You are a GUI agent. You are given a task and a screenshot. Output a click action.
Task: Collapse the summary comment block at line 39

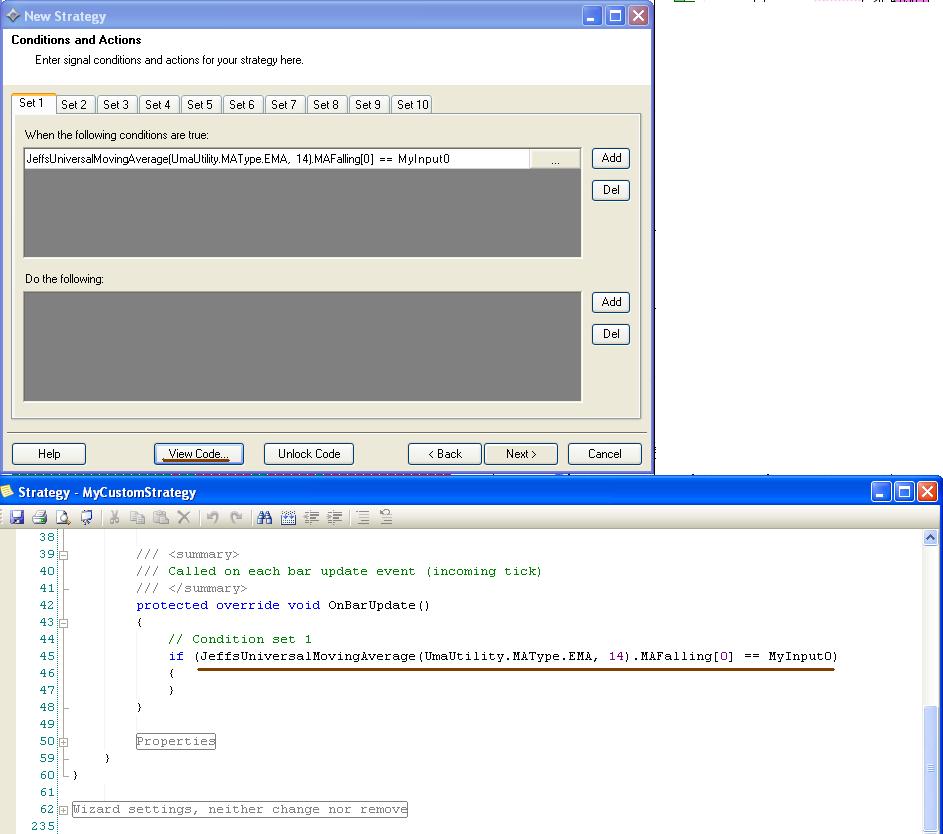[x=63, y=555]
